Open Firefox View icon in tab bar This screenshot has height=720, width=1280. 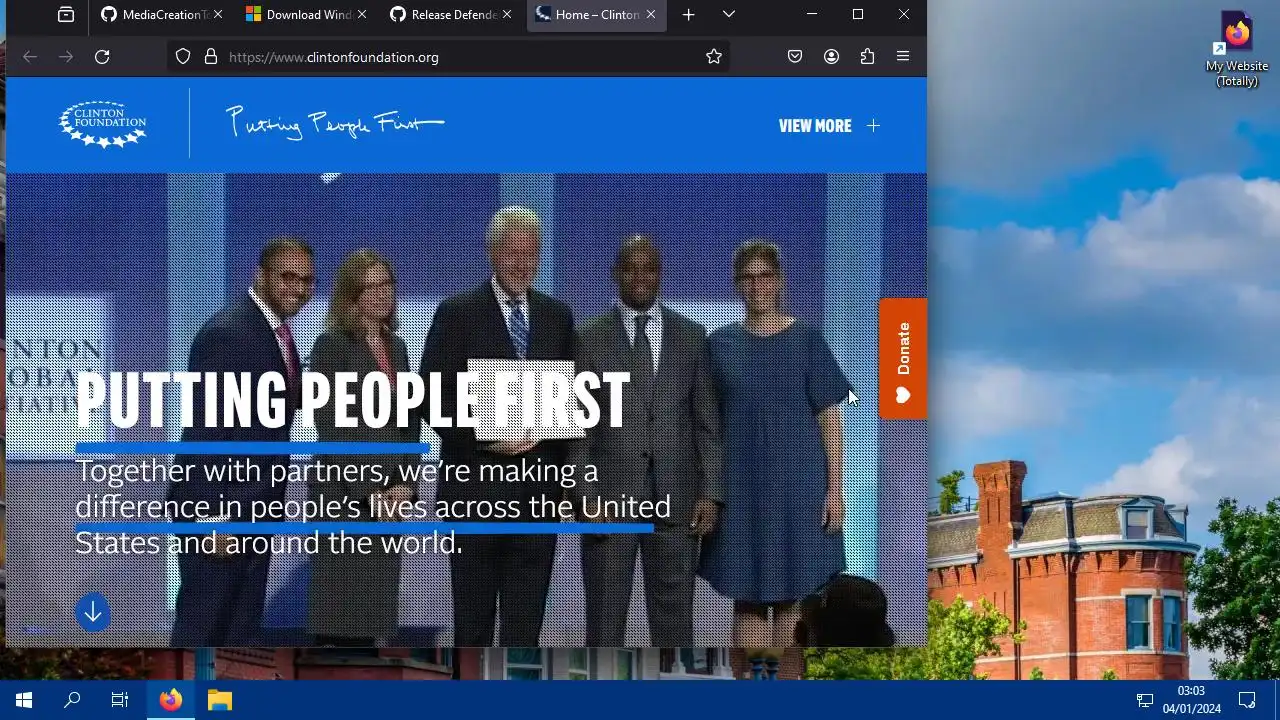[66, 15]
